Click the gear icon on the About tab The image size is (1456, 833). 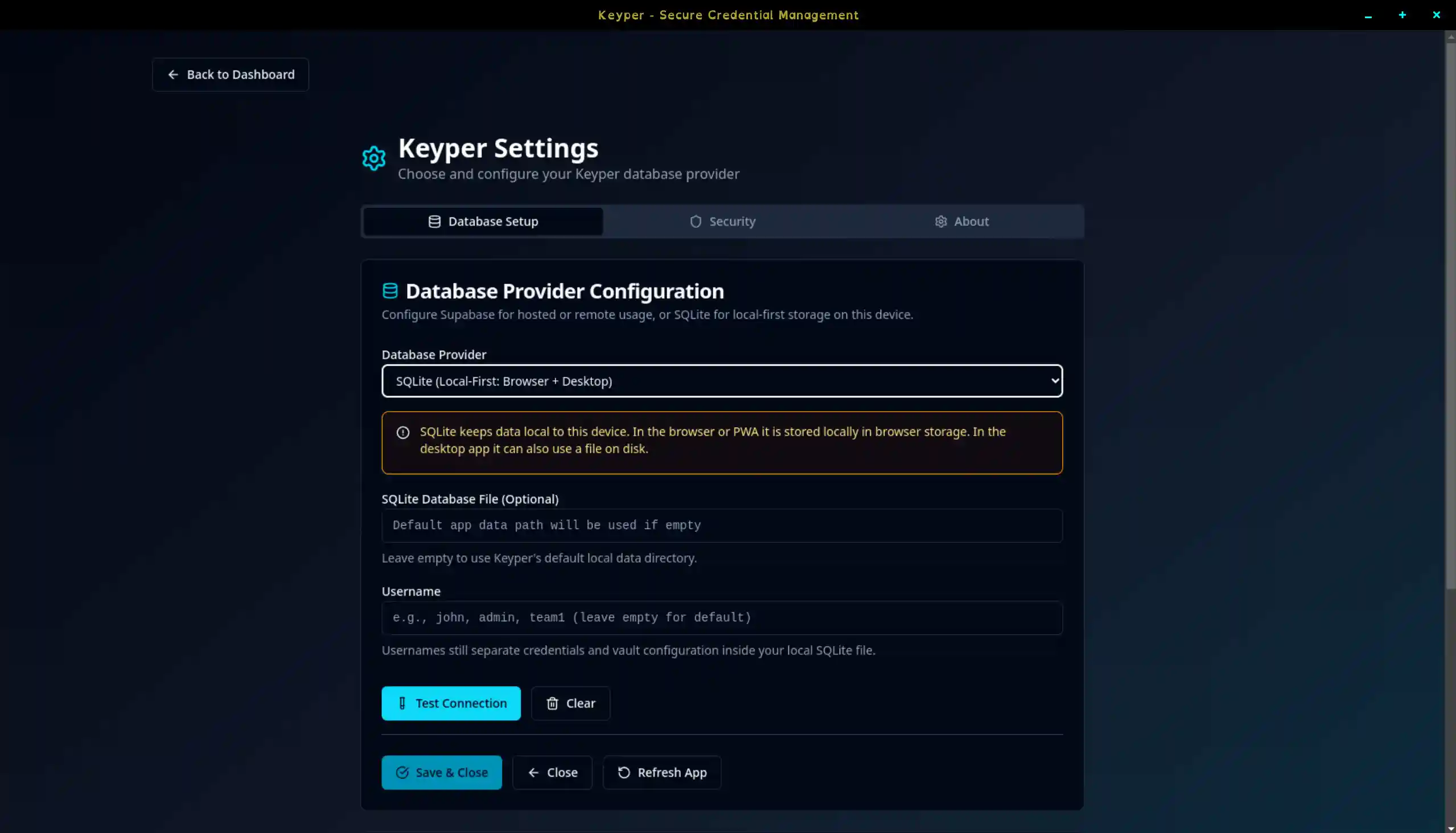pos(941,221)
